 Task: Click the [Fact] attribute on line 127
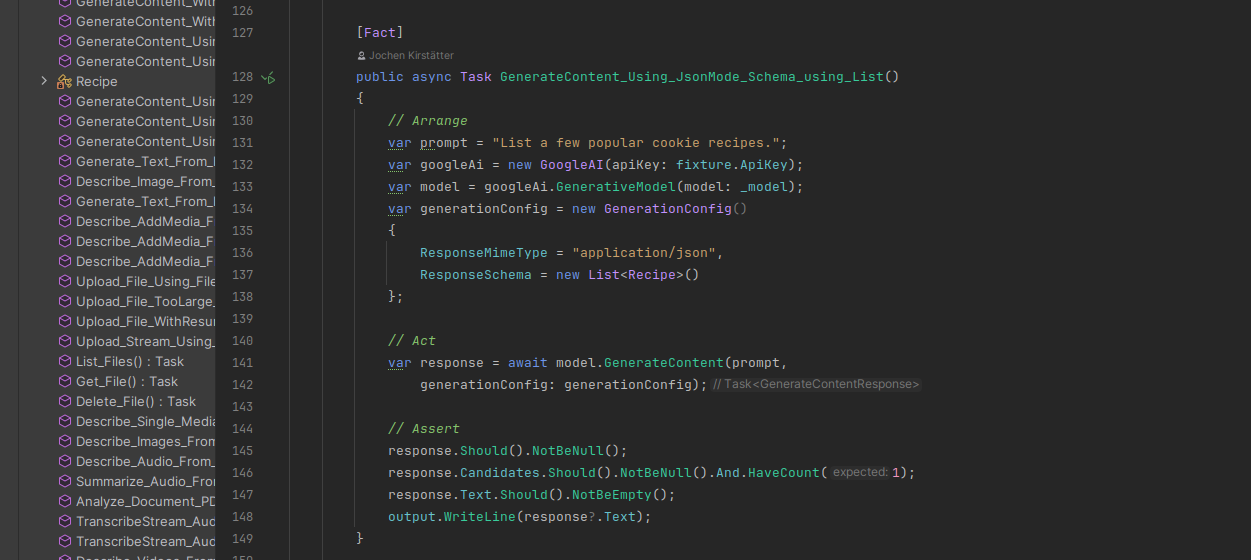pos(380,33)
